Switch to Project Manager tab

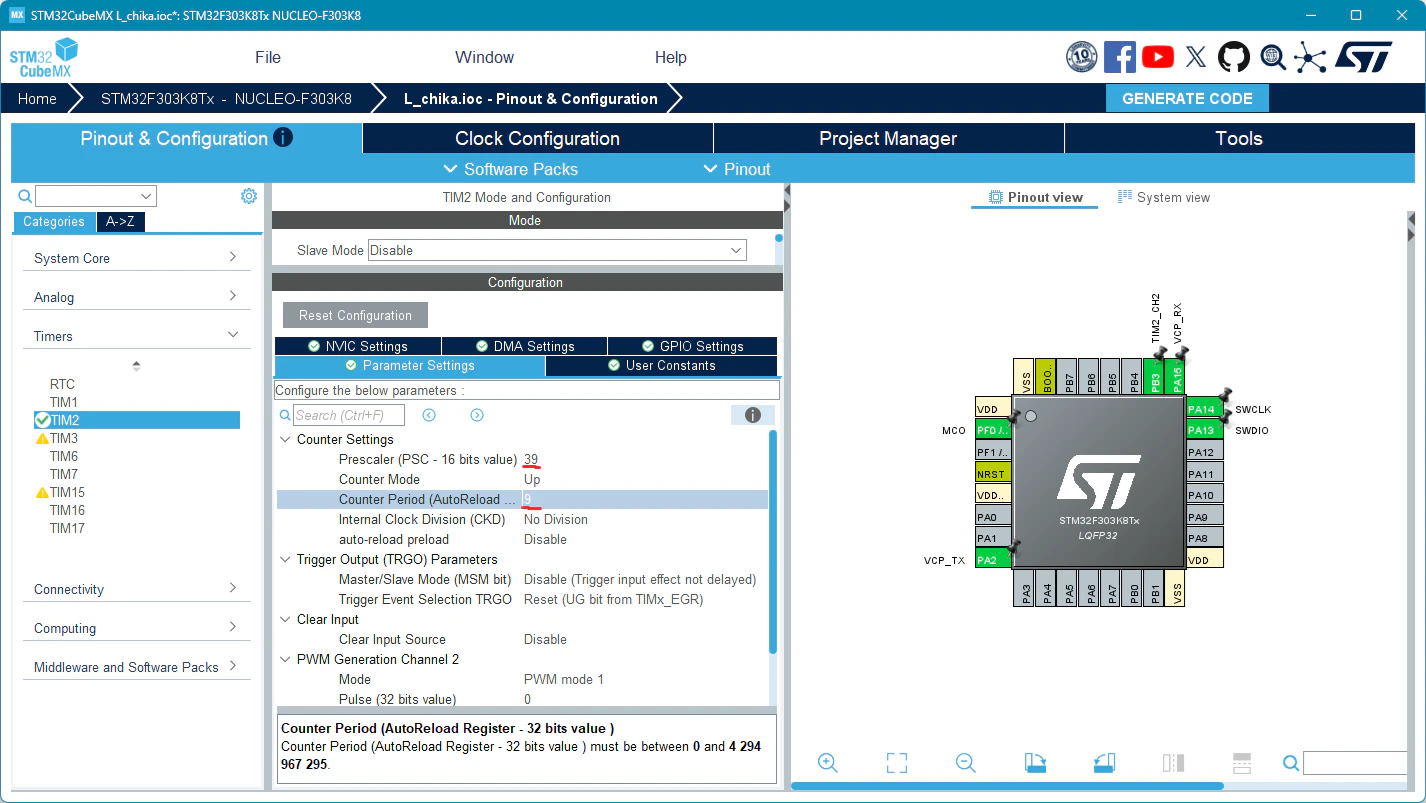(888, 138)
